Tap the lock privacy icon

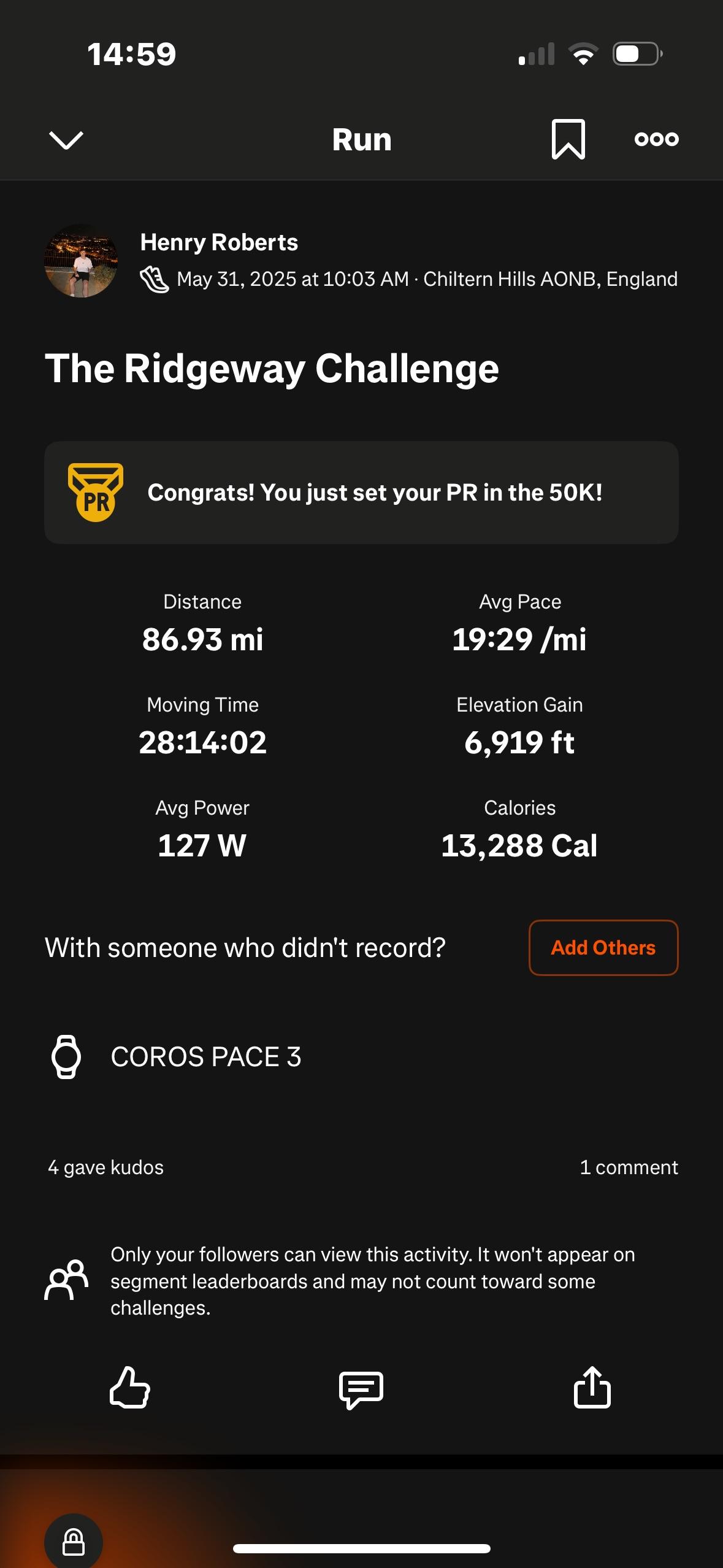coord(74,1542)
